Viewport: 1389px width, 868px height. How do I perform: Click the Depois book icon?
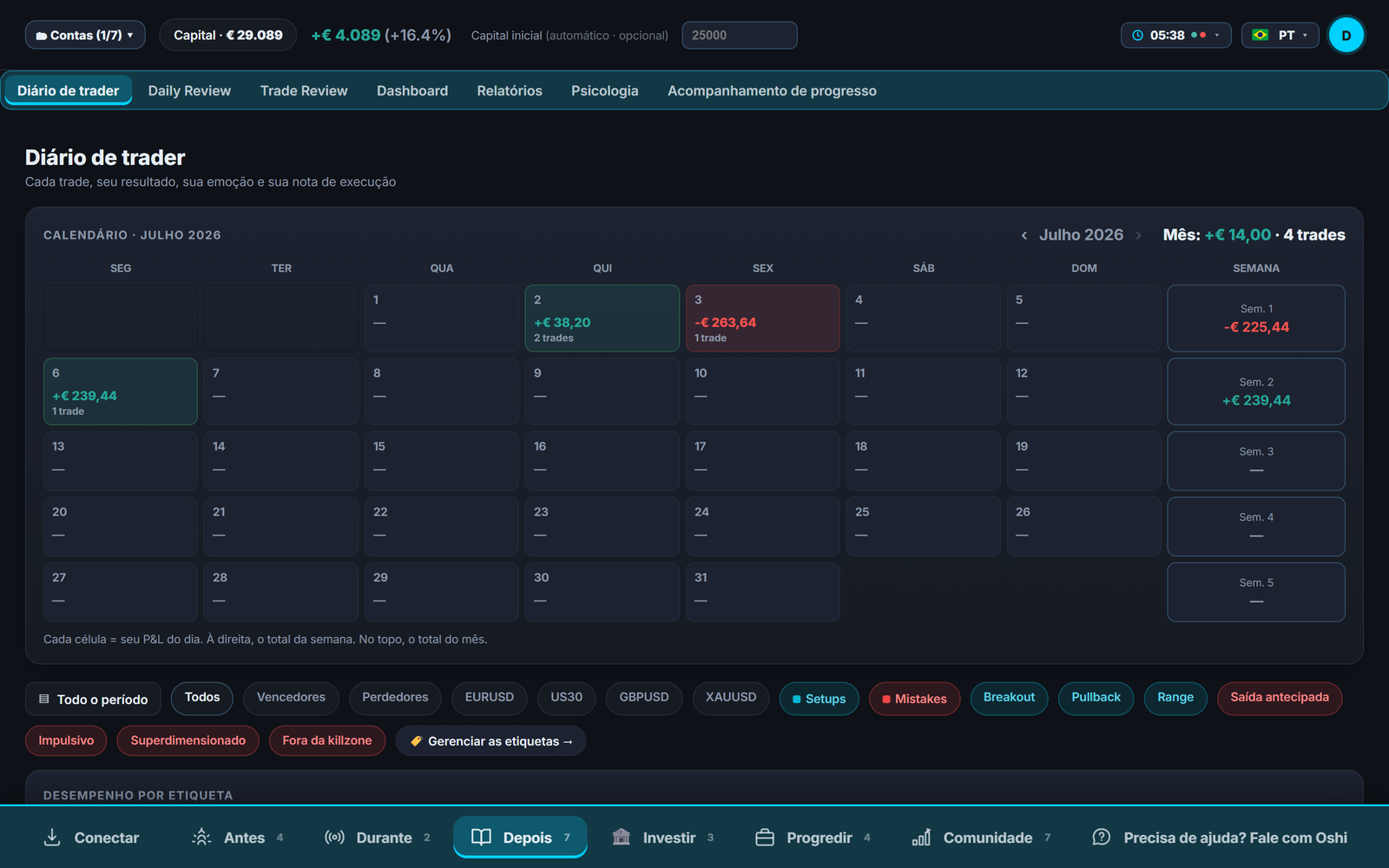pos(481,838)
